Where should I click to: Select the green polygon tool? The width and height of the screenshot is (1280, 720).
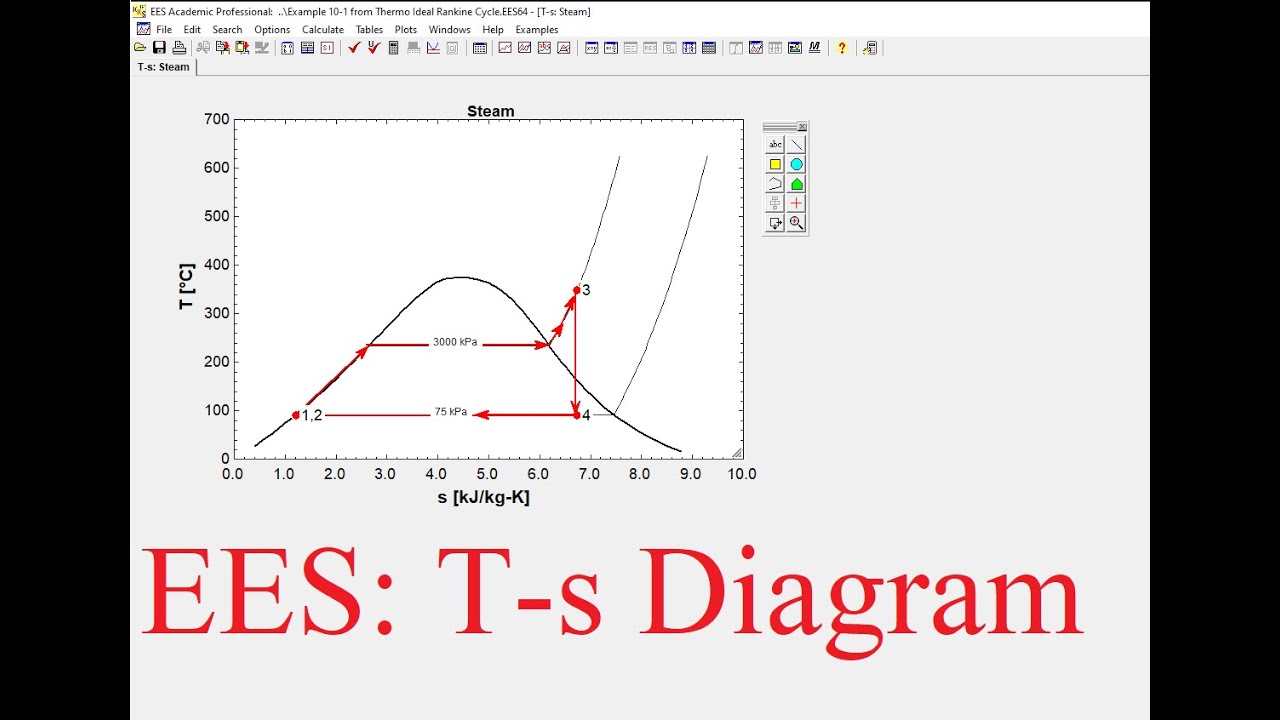pyautogui.click(x=796, y=184)
